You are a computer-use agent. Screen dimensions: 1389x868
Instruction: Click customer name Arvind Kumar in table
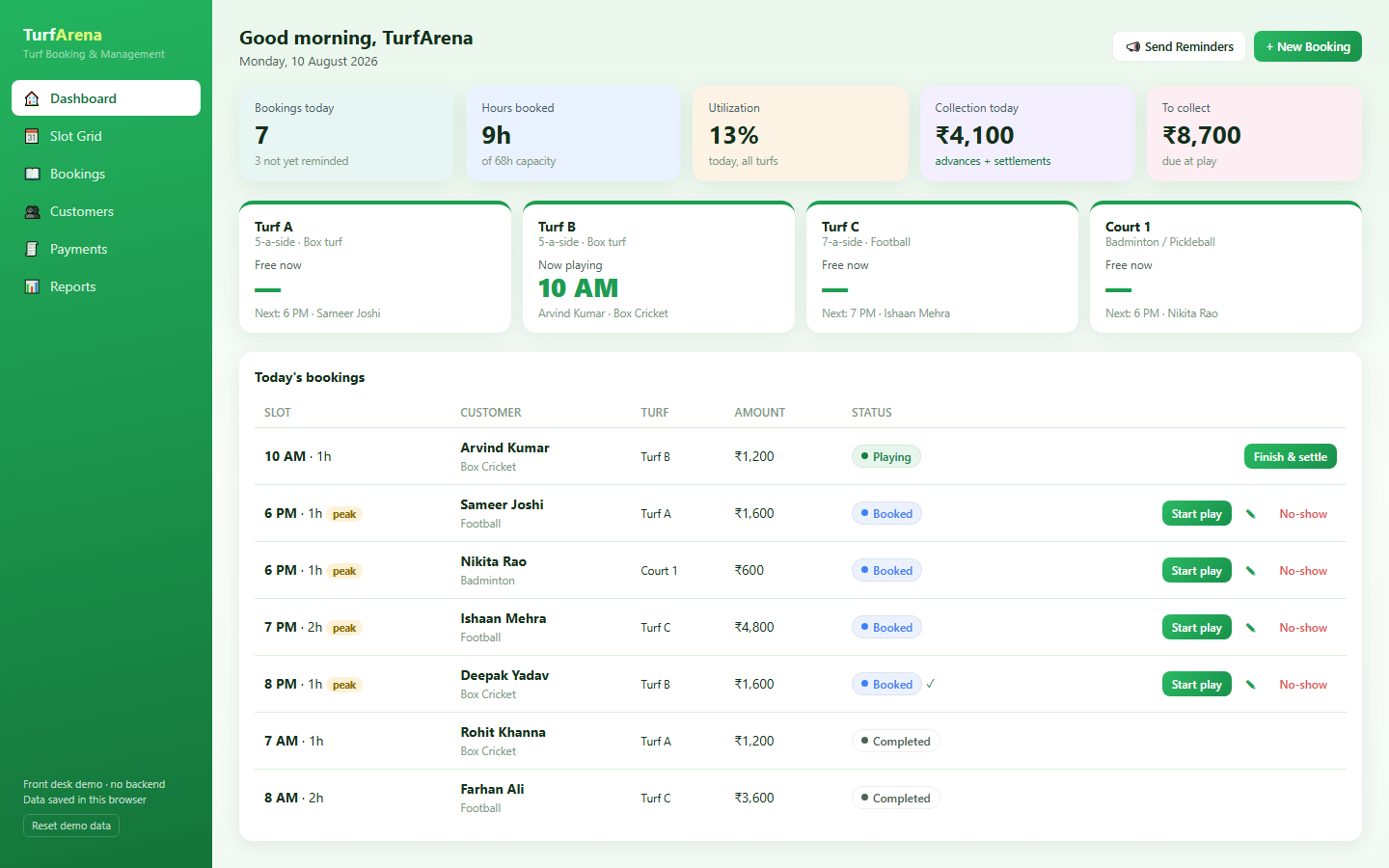coord(504,448)
